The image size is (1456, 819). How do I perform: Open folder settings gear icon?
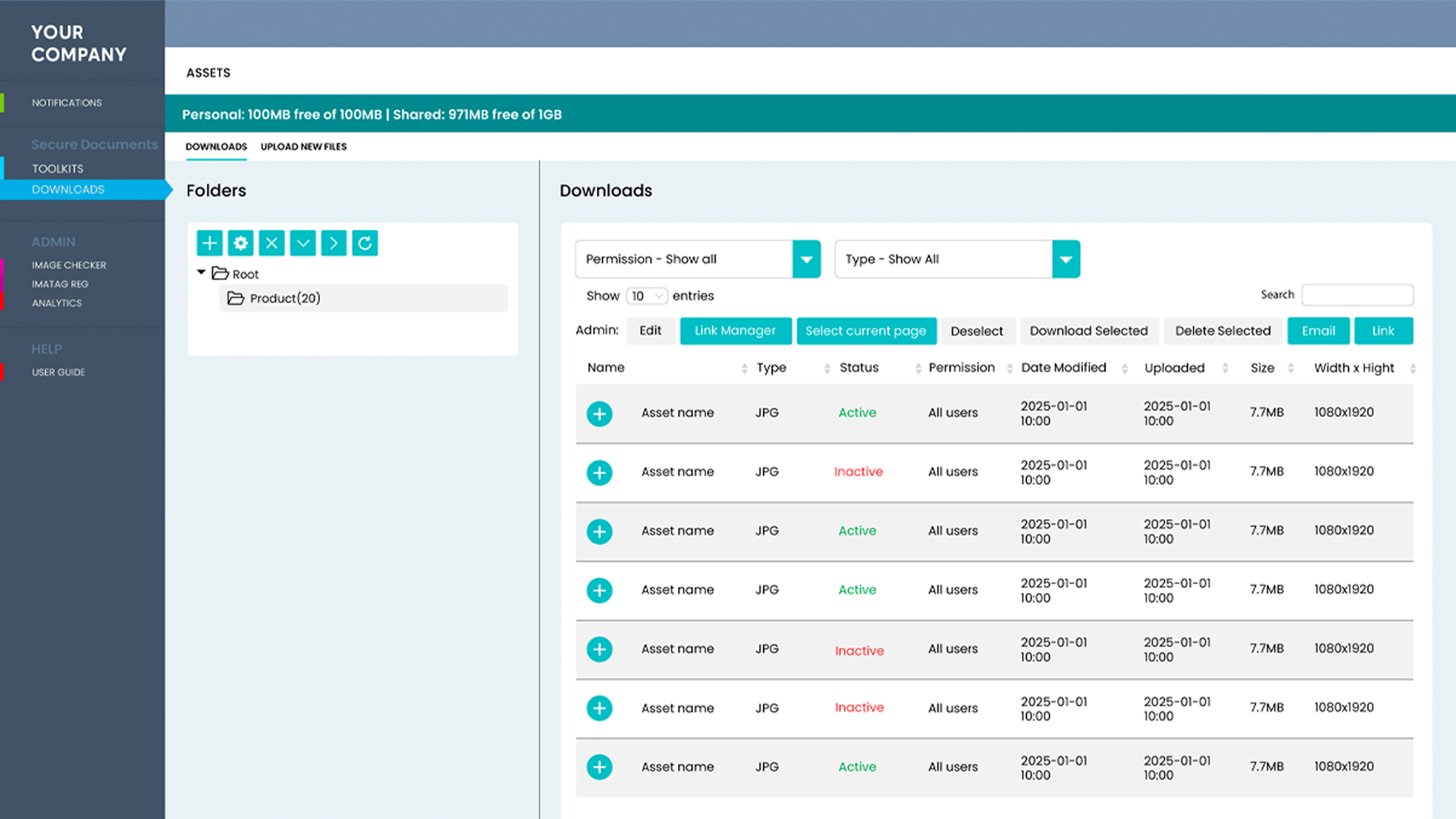[x=240, y=243]
